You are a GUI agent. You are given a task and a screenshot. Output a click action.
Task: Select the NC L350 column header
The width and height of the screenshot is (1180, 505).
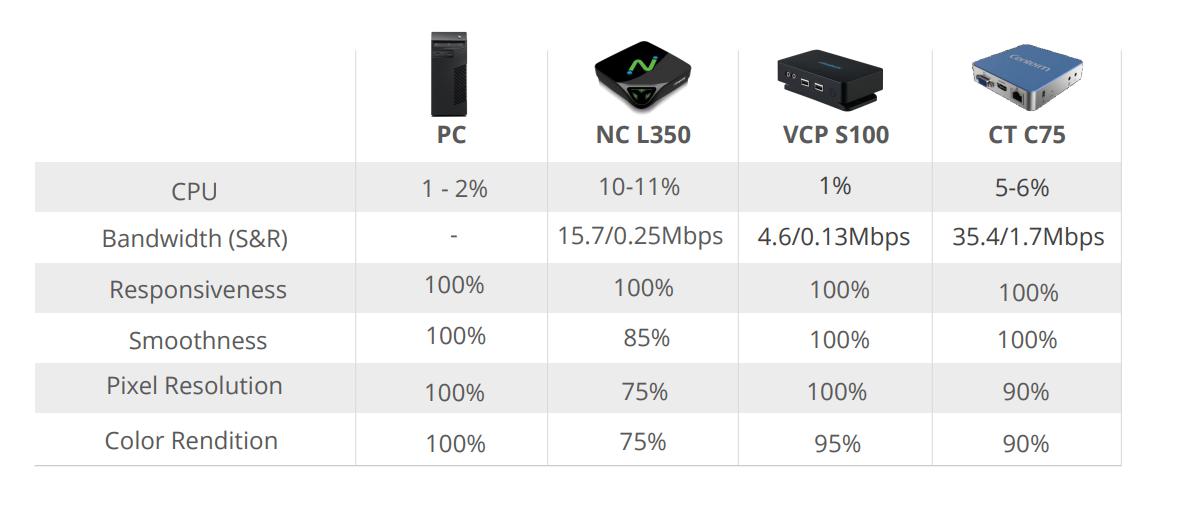643,135
